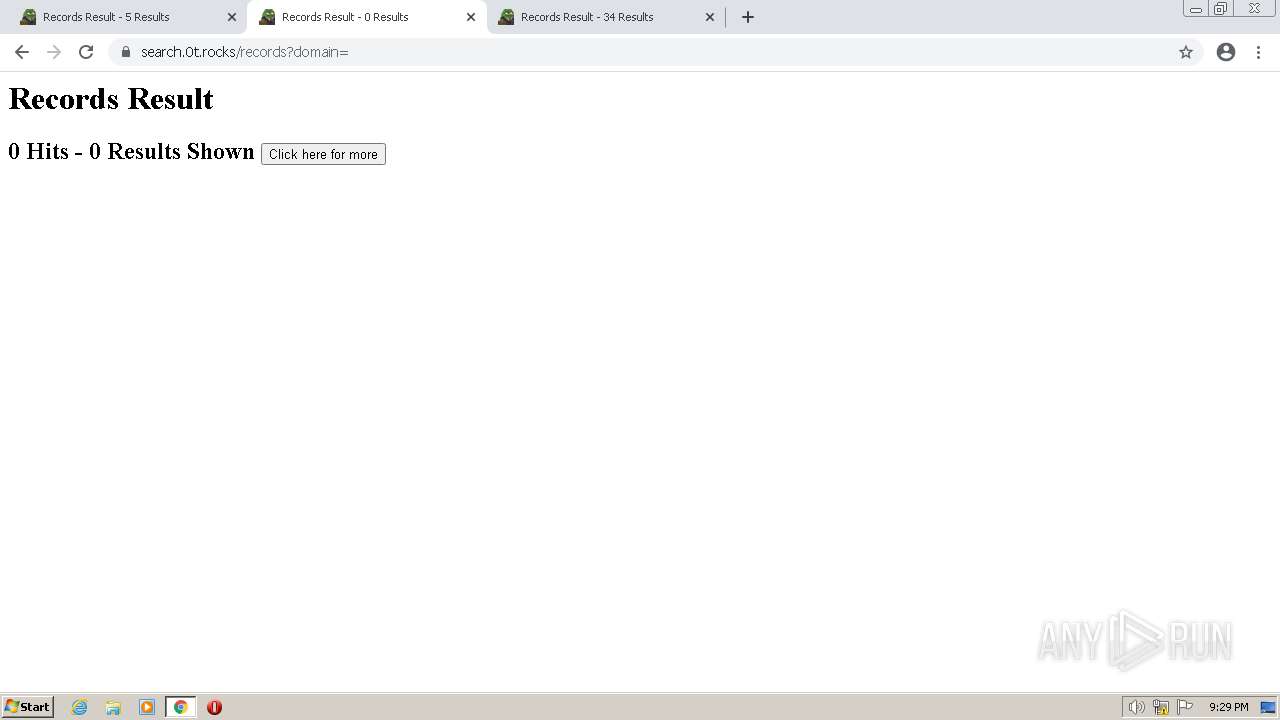The width and height of the screenshot is (1280, 720).
Task: Click the 9:29 PM system clock
Action: (1228, 707)
